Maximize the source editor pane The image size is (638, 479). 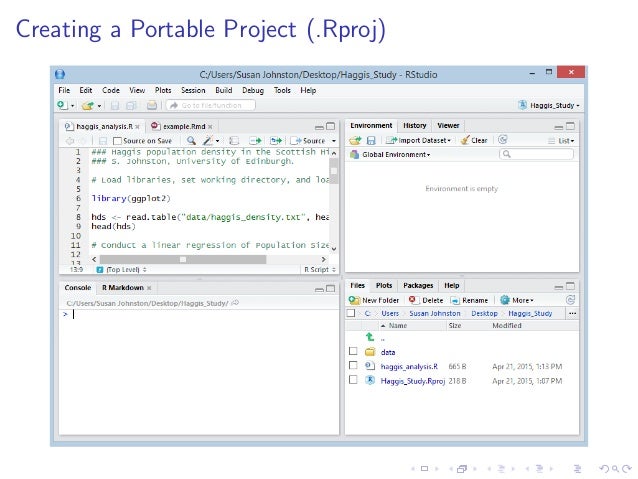point(330,126)
